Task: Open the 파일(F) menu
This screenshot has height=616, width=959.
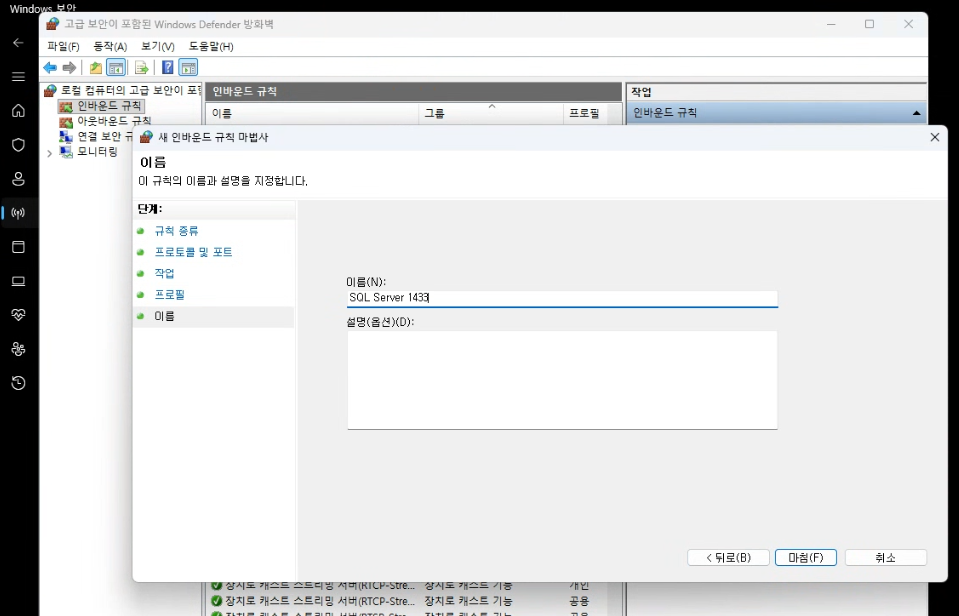Action: coord(64,46)
